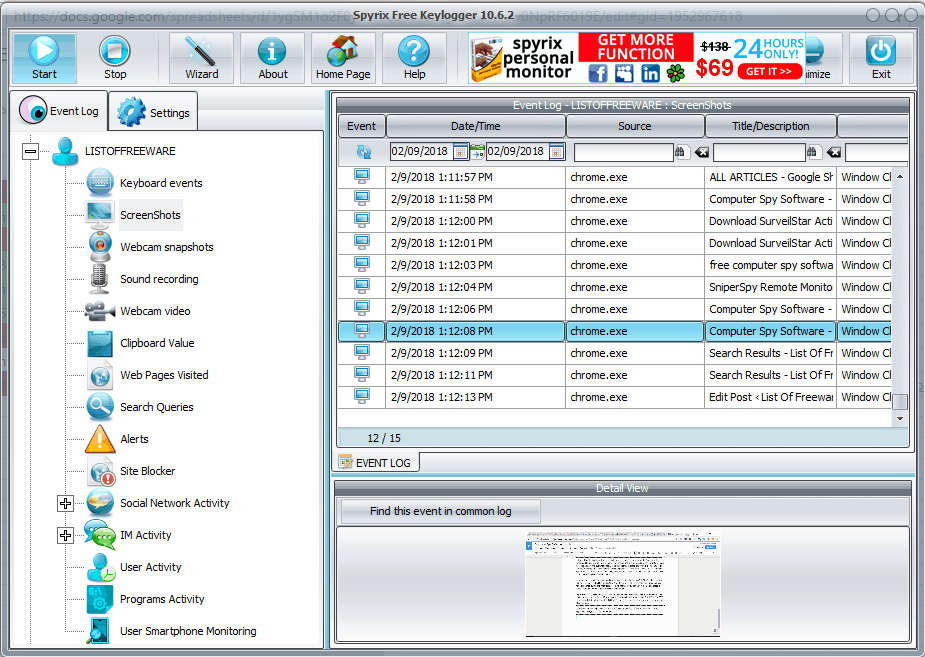Open User Activity entry

(150, 567)
